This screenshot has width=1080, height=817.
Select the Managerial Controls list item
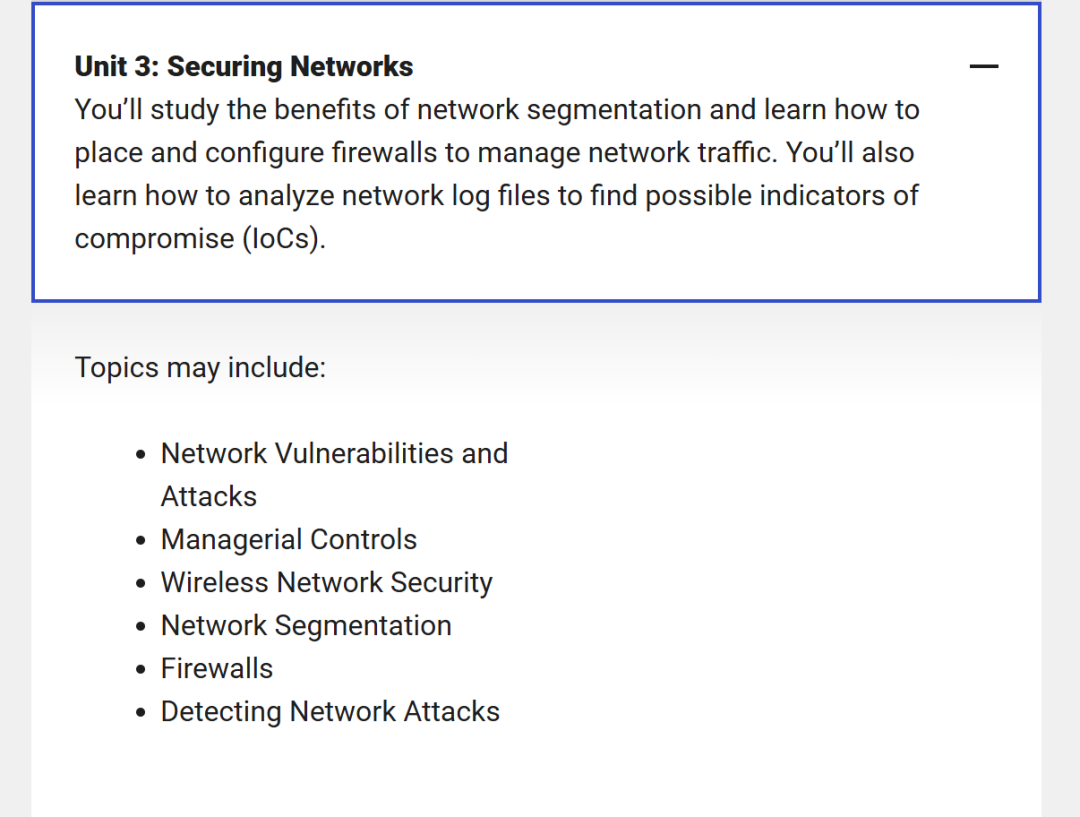pyautogui.click(x=289, y=539)
